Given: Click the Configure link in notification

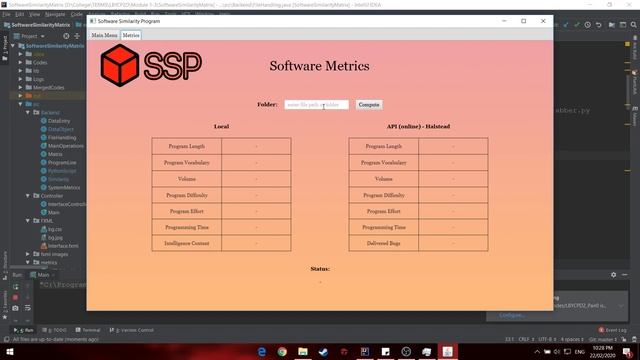Looking at the screenshot, I should [x=511, y=315].
